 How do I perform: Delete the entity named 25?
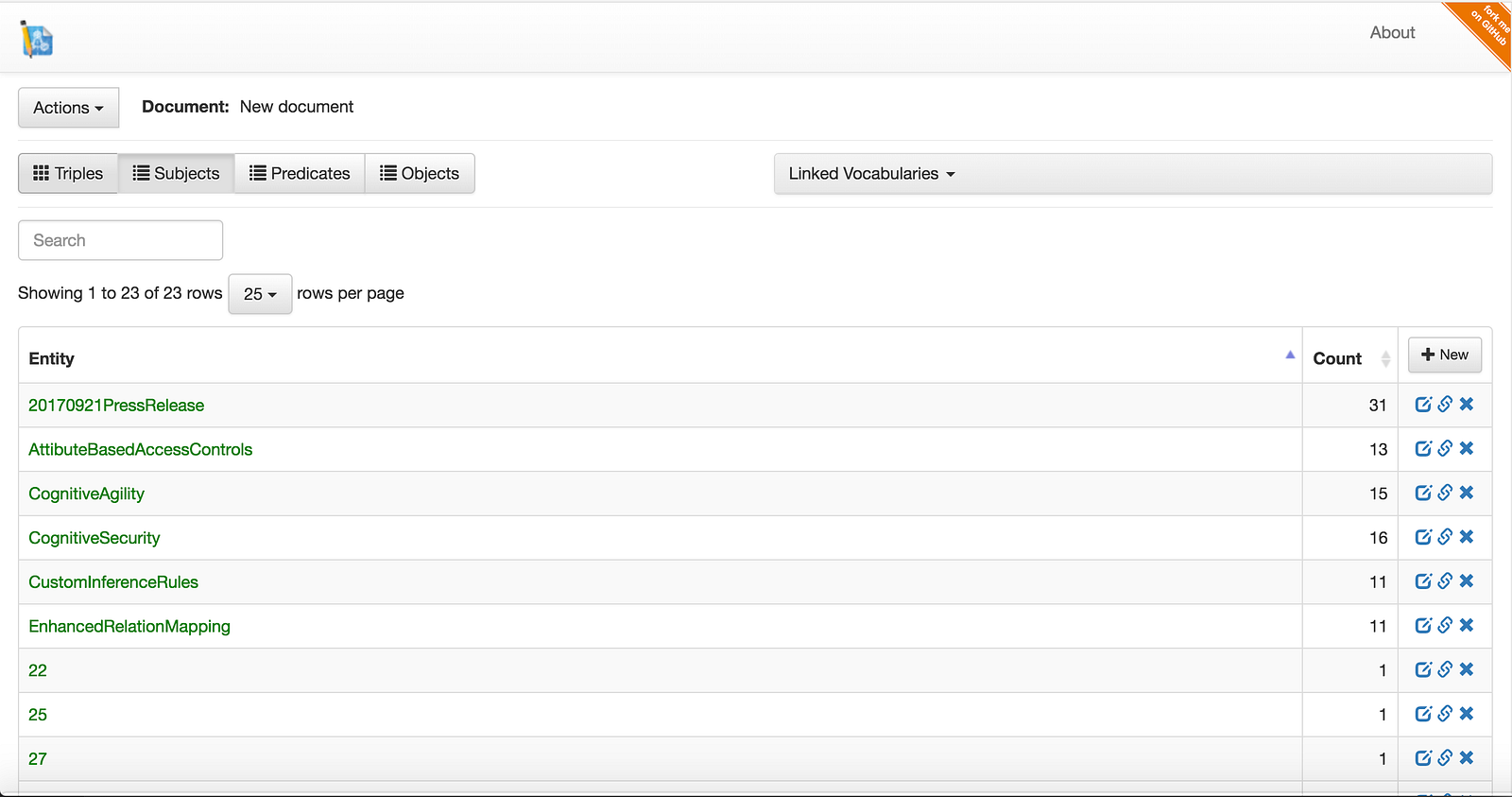pyautogui.click(x=1467, y=714)
